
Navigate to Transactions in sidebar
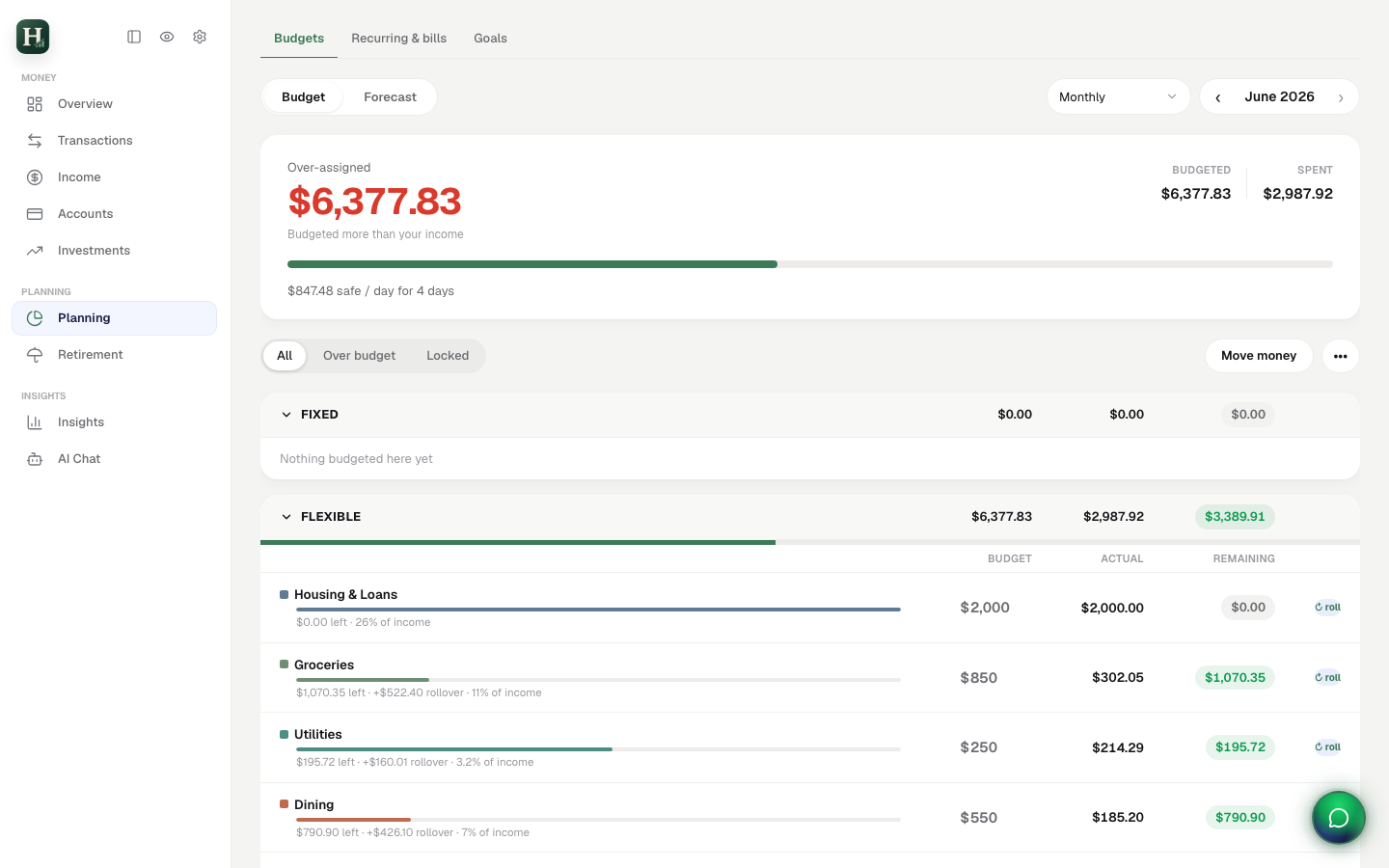pos(114,141)
